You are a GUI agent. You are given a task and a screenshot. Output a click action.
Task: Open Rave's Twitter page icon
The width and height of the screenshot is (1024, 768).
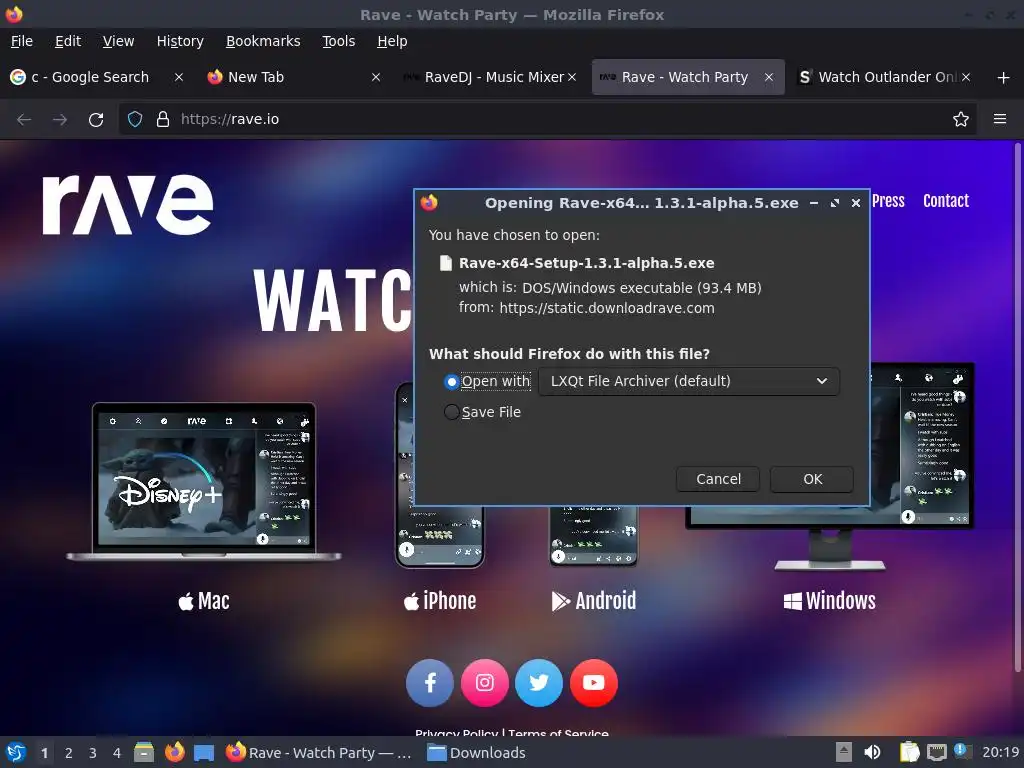[x=539, y=683]
